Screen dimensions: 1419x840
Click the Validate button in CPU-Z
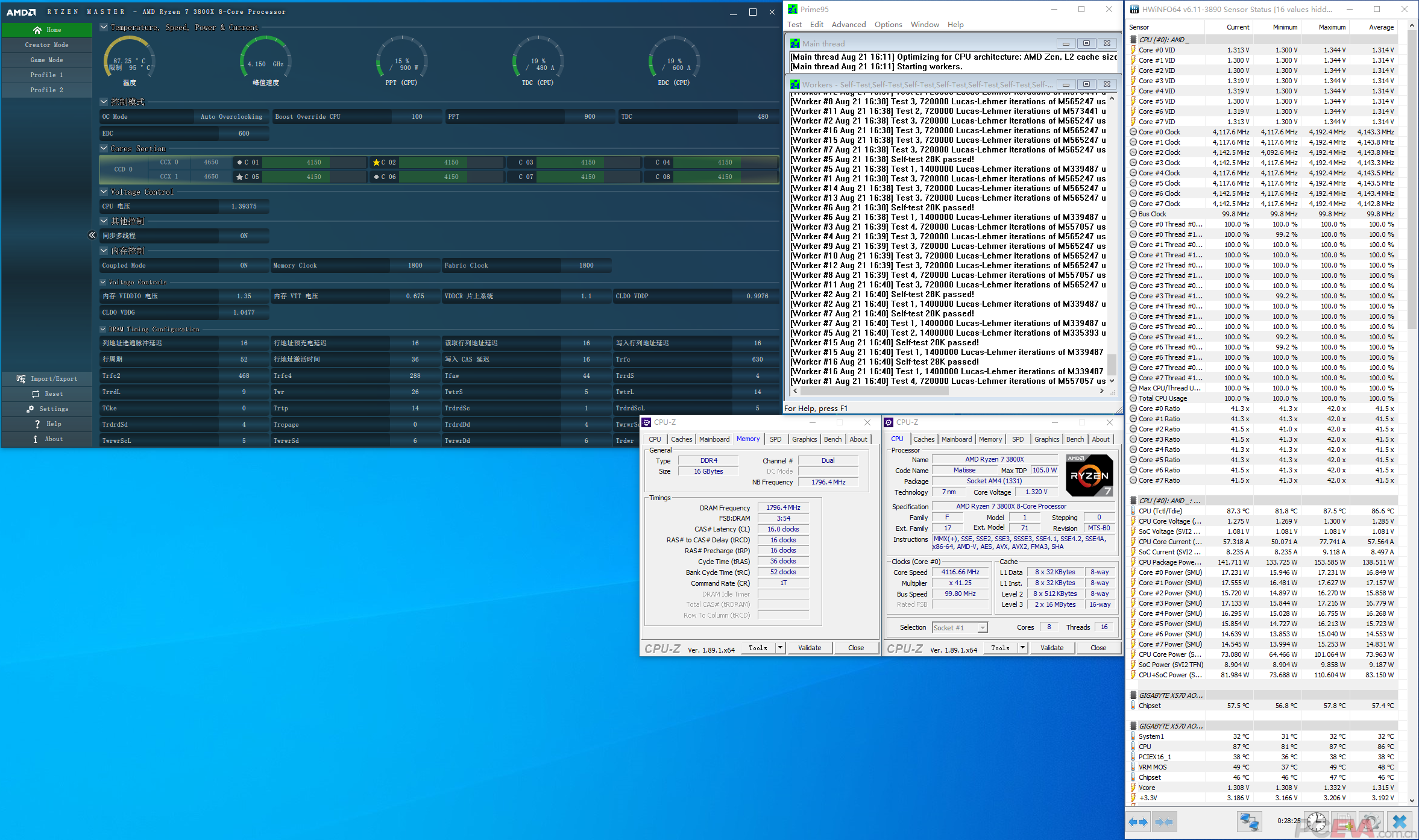click(810, 647)
